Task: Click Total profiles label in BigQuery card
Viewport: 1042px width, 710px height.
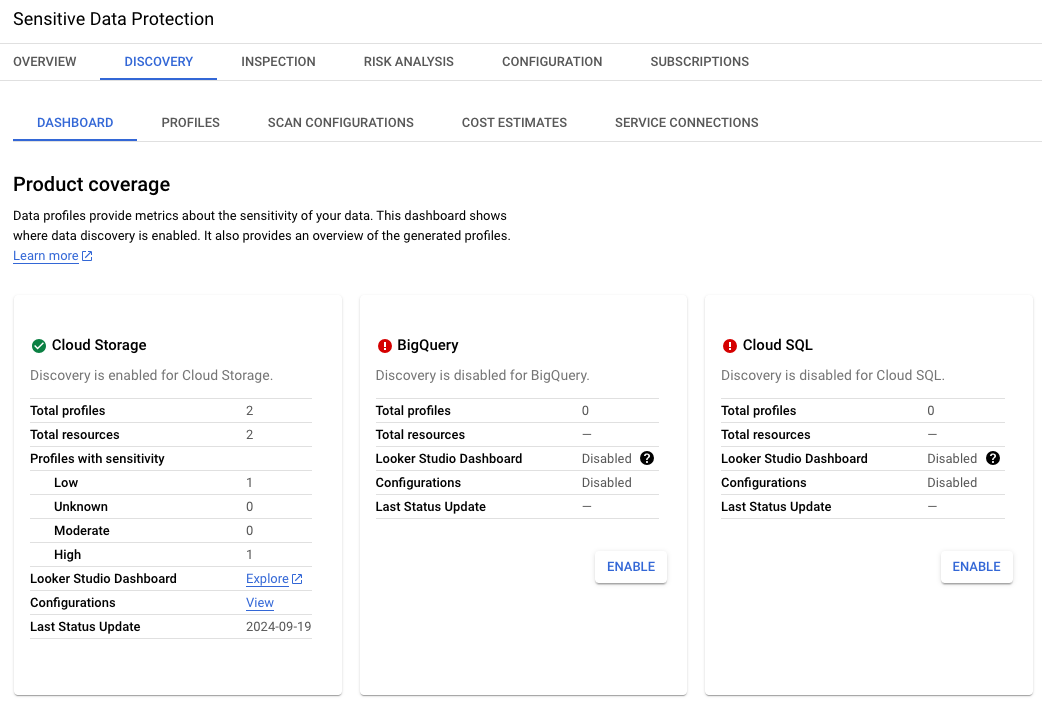Action: point(413,411)
